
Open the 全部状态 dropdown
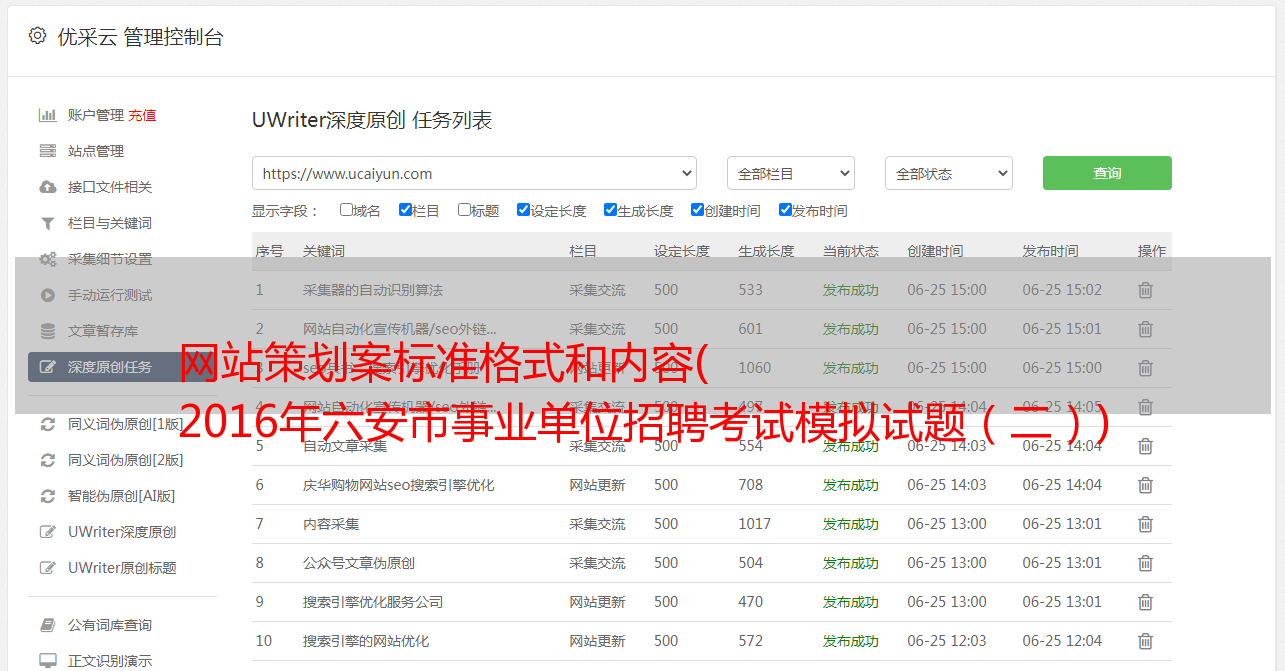(949, 173)
